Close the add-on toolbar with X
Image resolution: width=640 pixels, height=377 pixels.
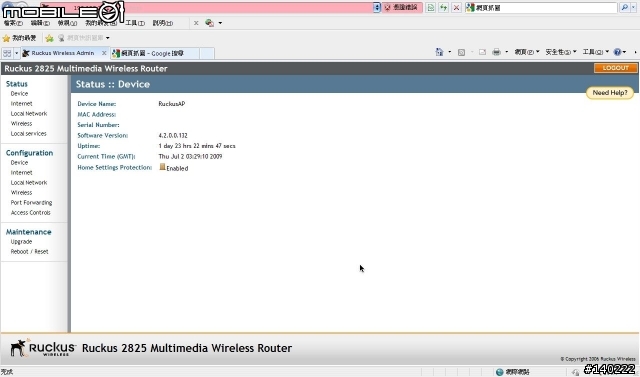196,23
